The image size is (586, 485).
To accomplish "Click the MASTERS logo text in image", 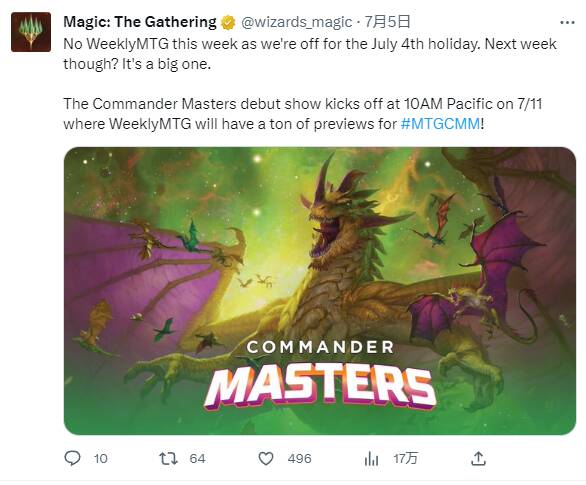I will (x=320, y=387).
